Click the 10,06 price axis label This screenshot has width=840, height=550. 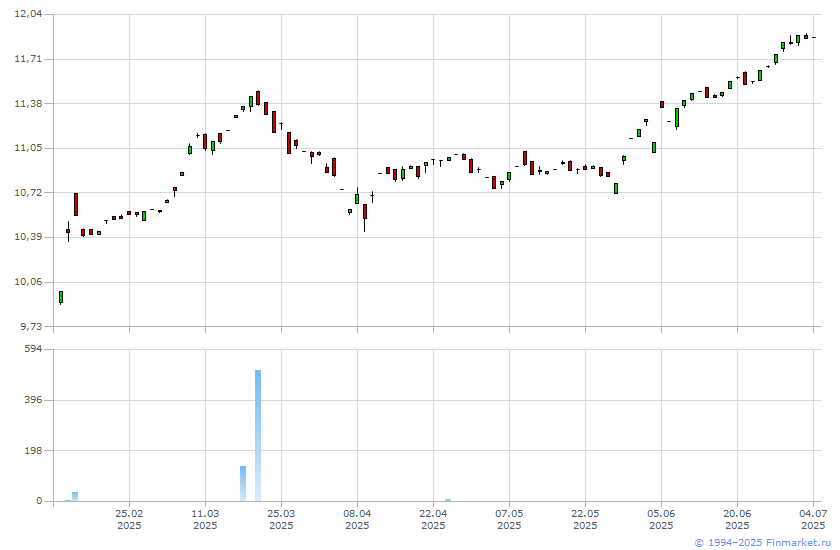click(x=28, y=282)
